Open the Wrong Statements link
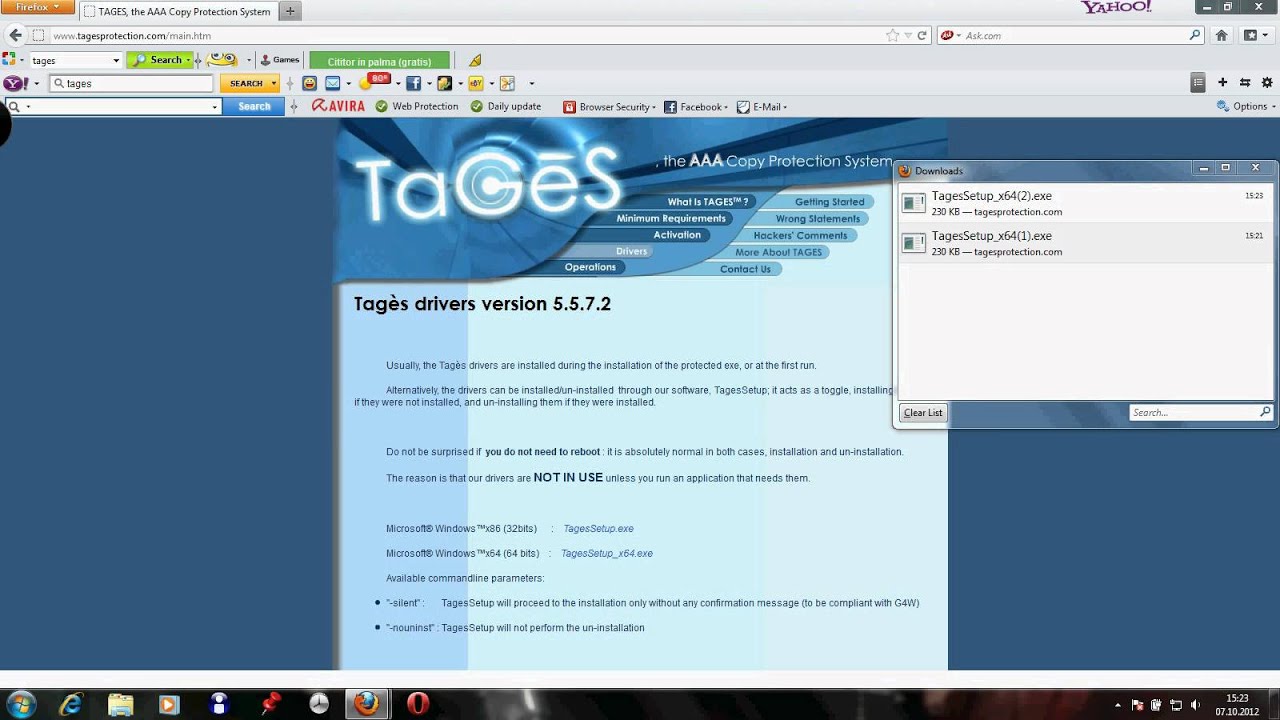Screen dimensions: 1280x720 [x=817, y=219]
